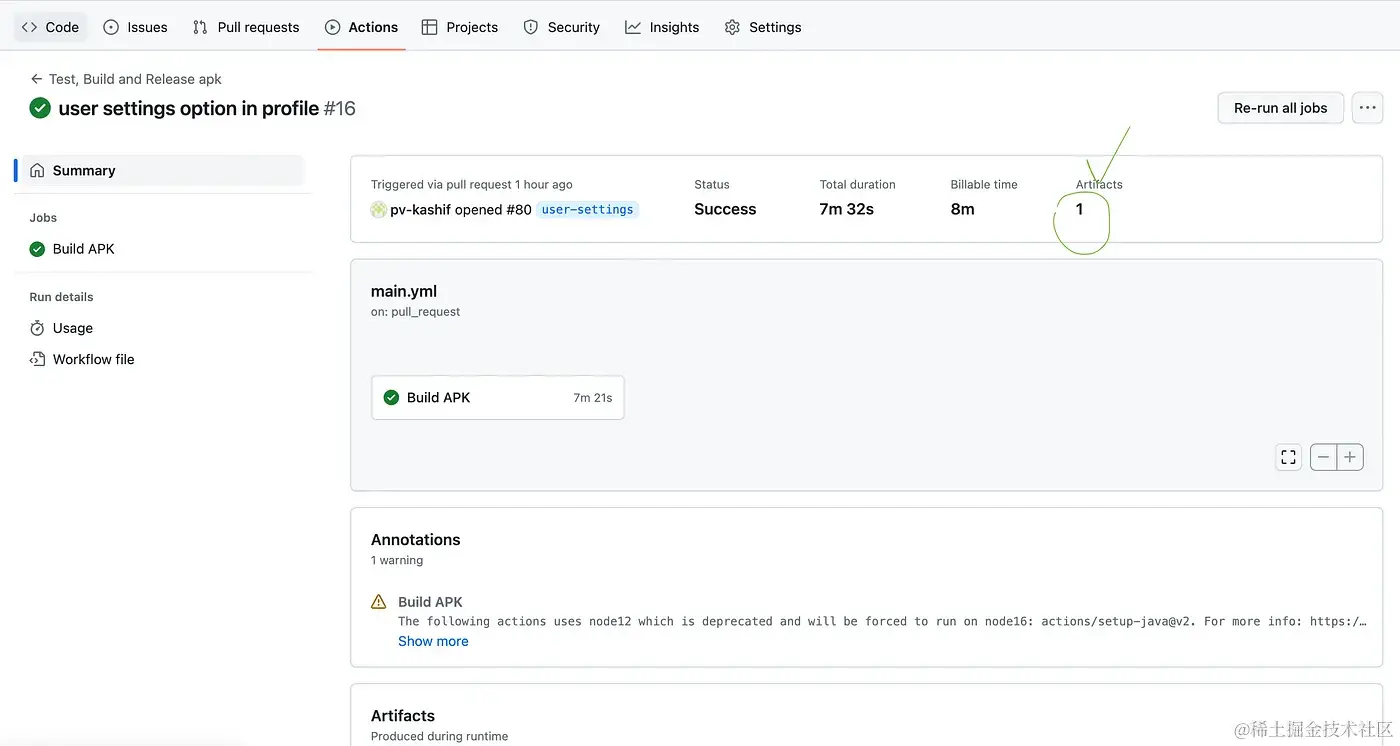Expand annotation with Show more
Screen dimensions: 1400x746
click(x=433, y=641)
